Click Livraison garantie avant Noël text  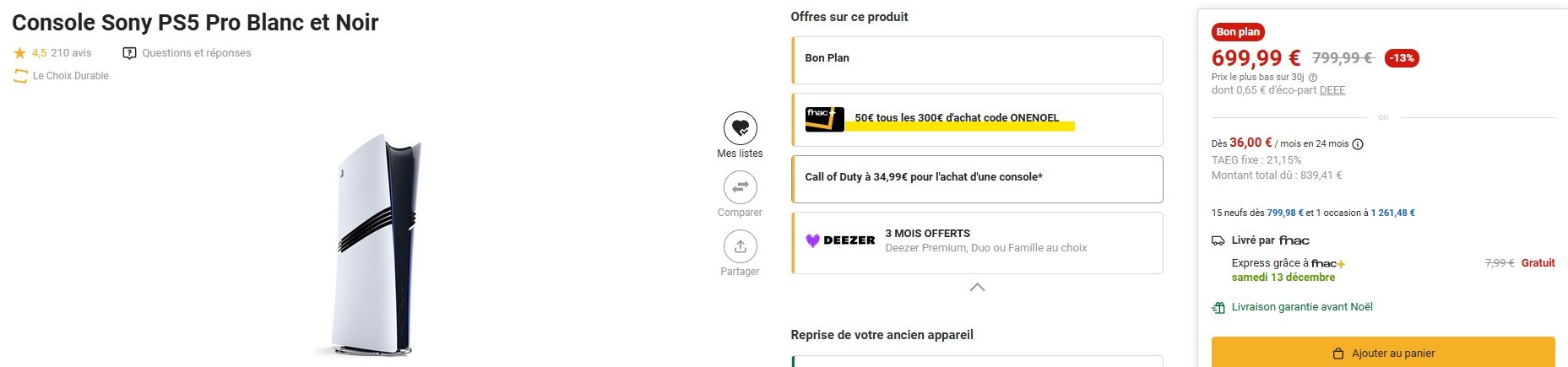(1301, 307)
